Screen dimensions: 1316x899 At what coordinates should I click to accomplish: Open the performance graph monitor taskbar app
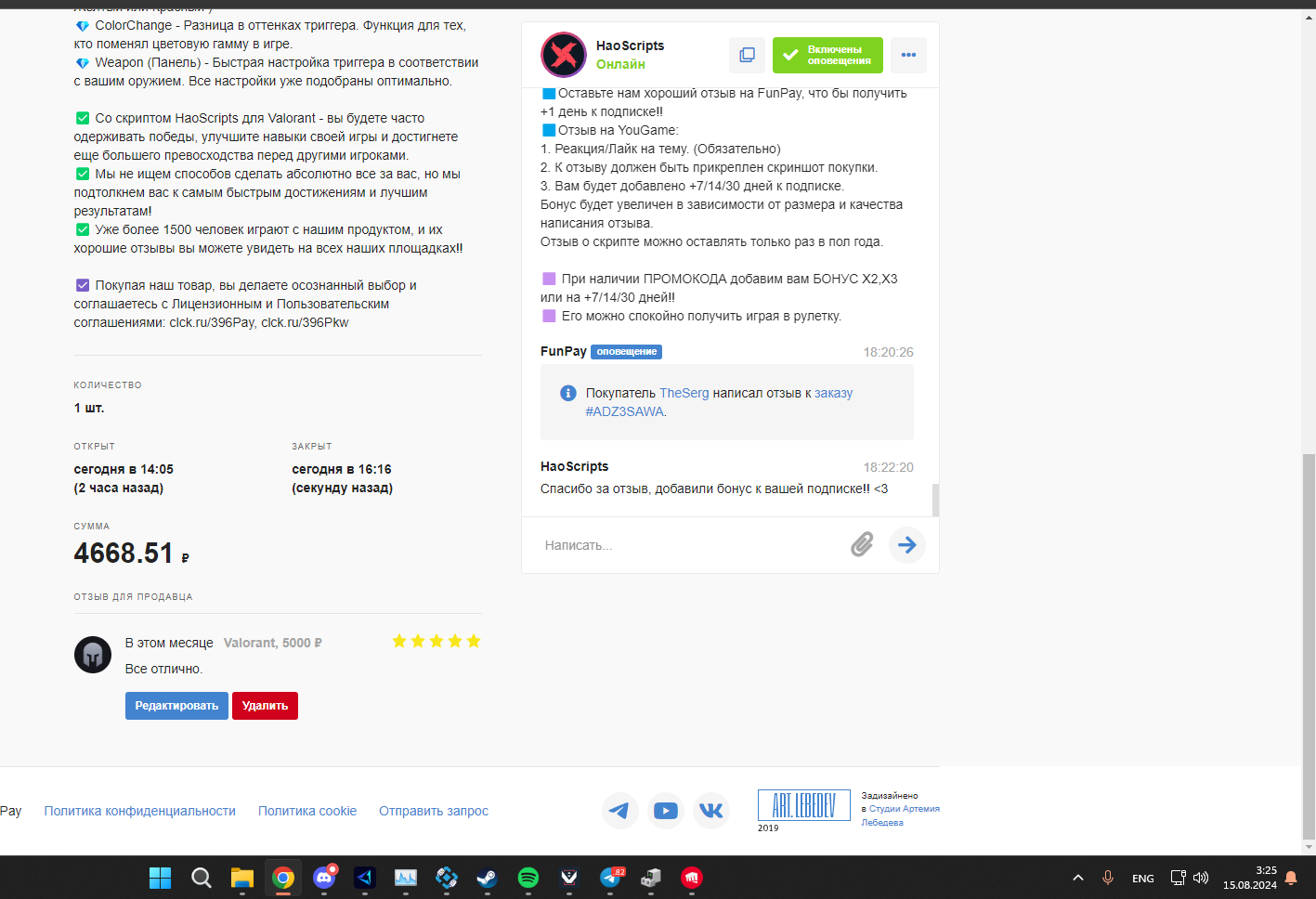pos(406,878)
